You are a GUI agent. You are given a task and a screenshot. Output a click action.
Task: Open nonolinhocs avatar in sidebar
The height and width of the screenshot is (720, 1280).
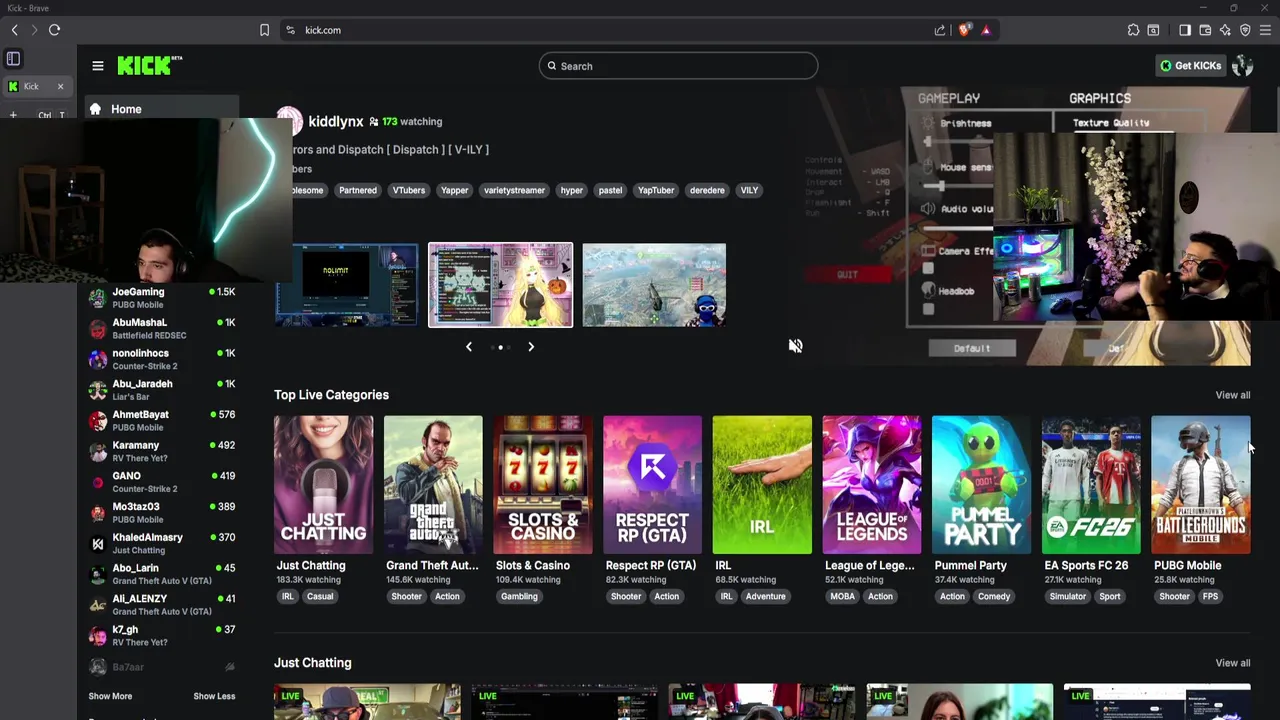97,359
